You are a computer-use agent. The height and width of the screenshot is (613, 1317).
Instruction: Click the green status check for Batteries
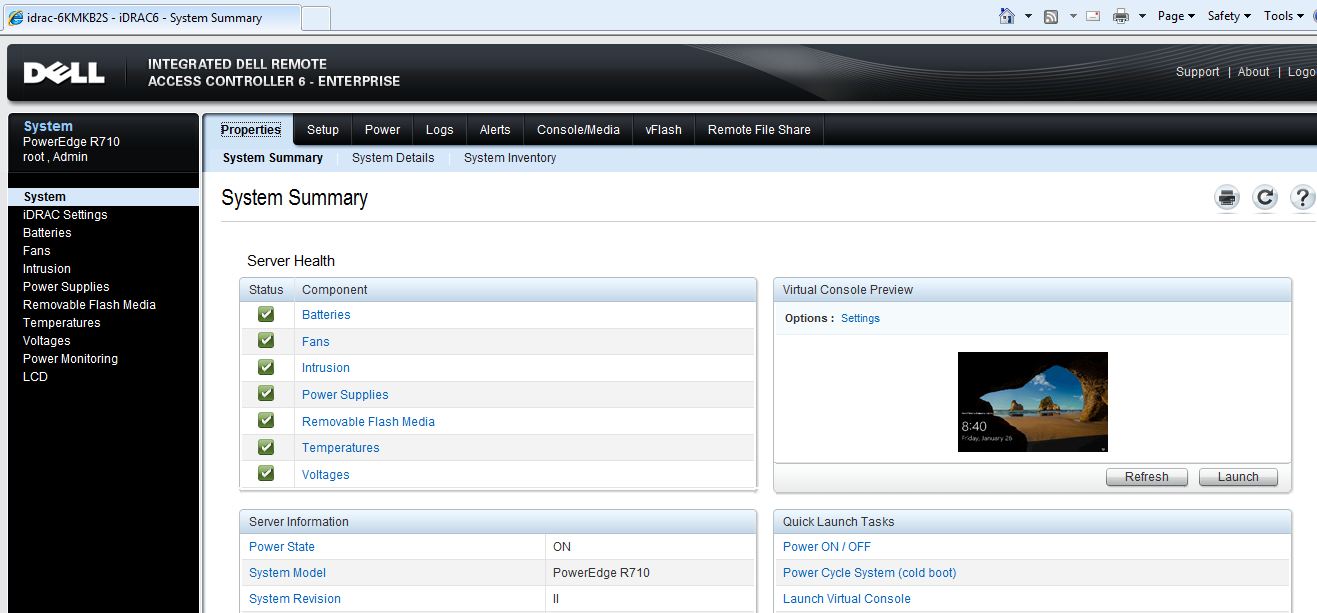click(265, 313)
